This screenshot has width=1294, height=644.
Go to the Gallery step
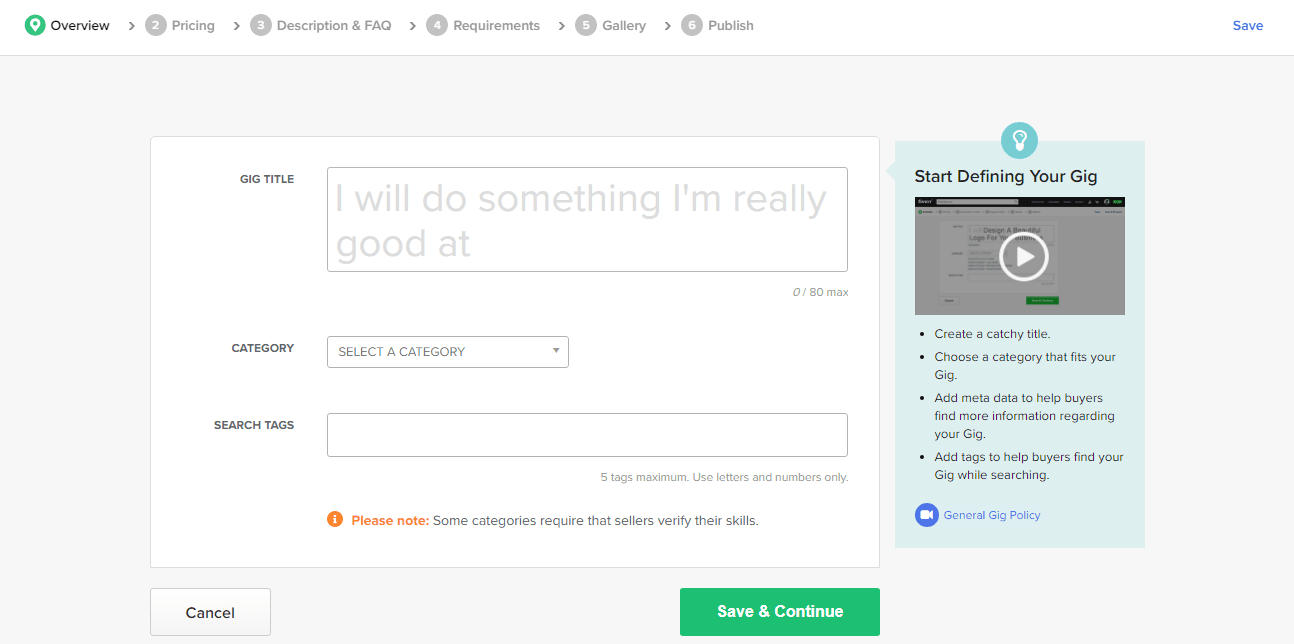[x=624, y=25]
